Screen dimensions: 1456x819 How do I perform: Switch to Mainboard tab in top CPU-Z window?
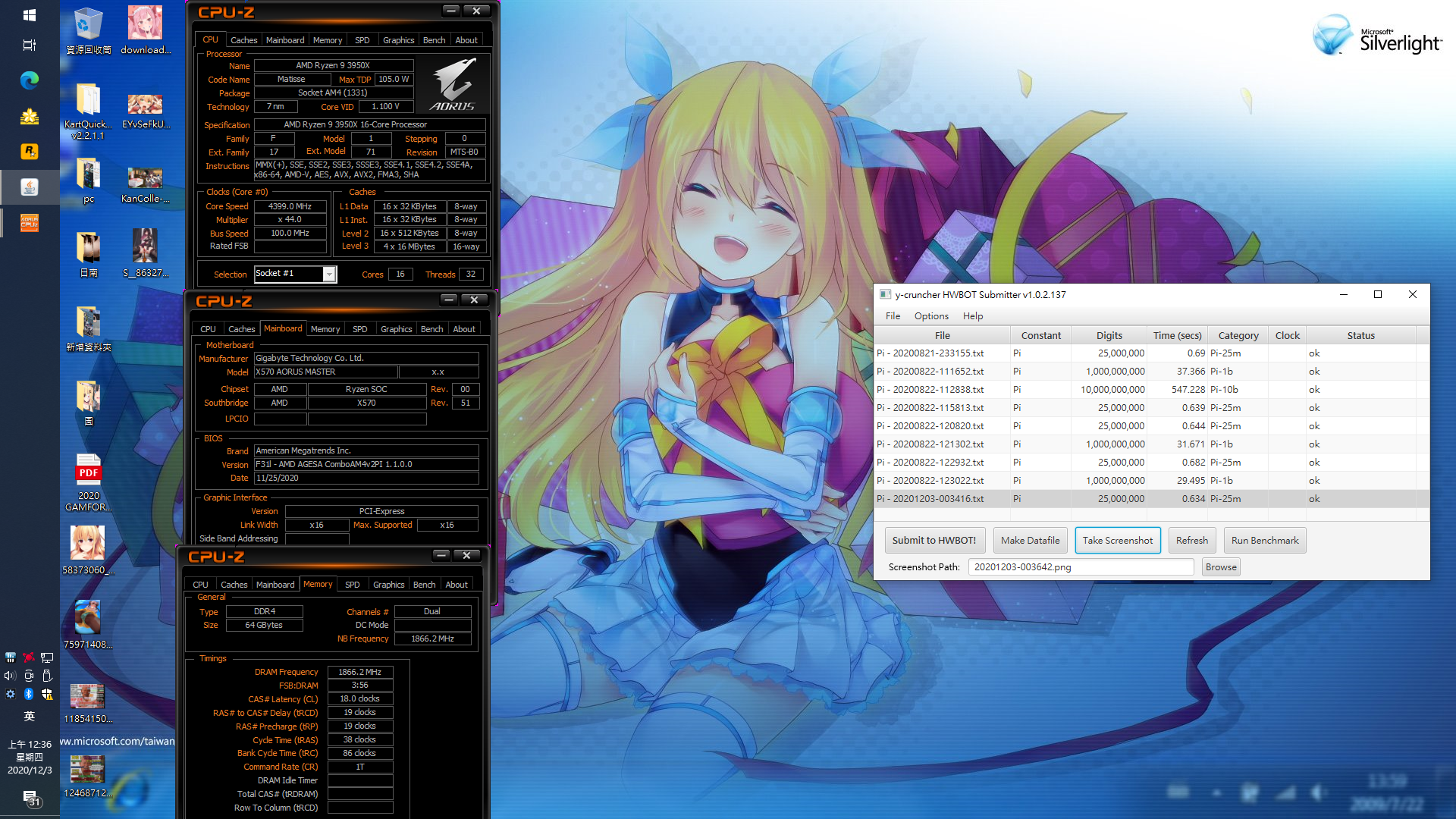(285, 40)
